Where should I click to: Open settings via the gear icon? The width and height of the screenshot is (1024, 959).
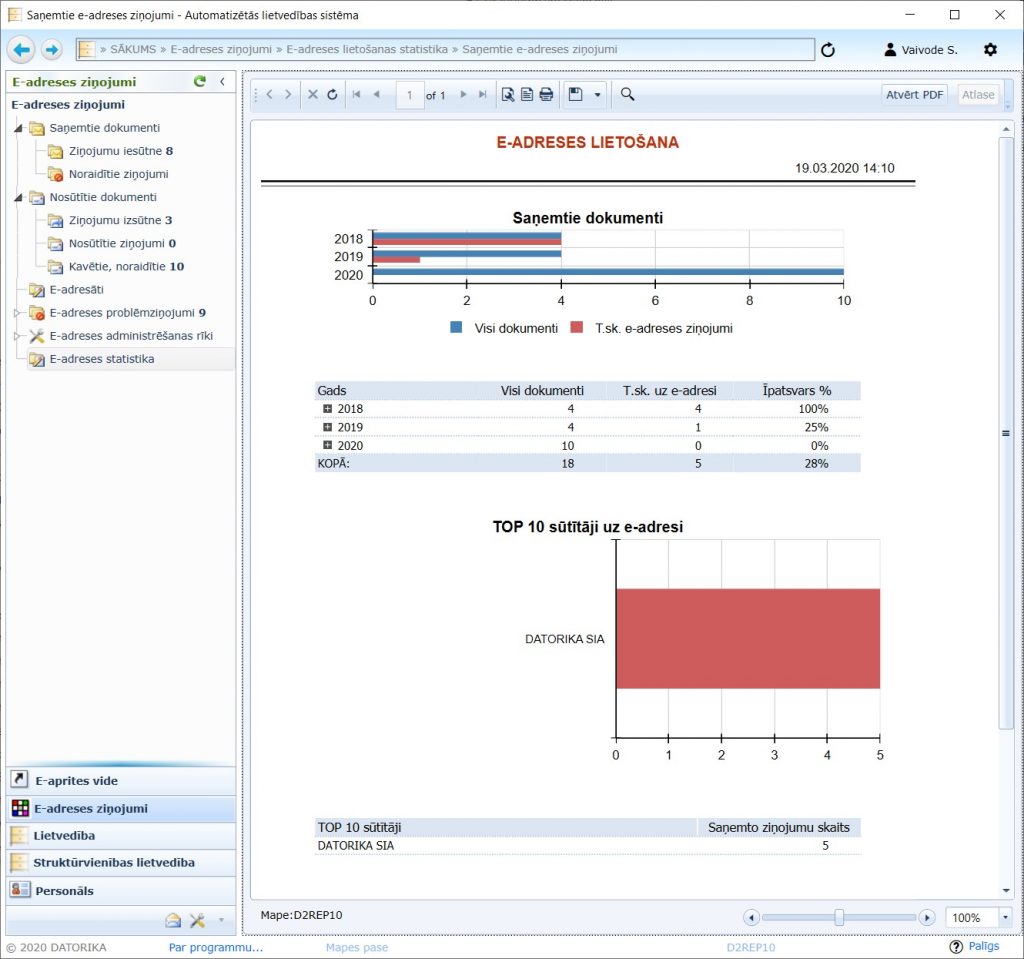(x=990, y=49)
